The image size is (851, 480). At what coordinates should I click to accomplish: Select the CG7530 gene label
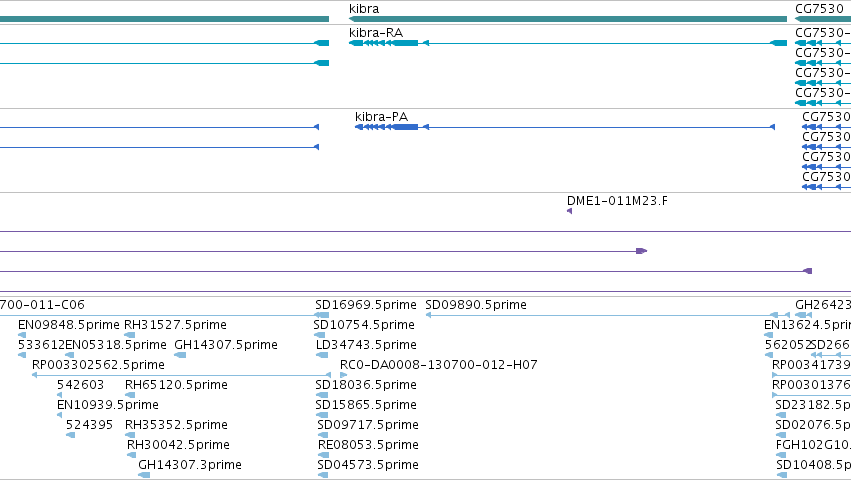[820, 9]
